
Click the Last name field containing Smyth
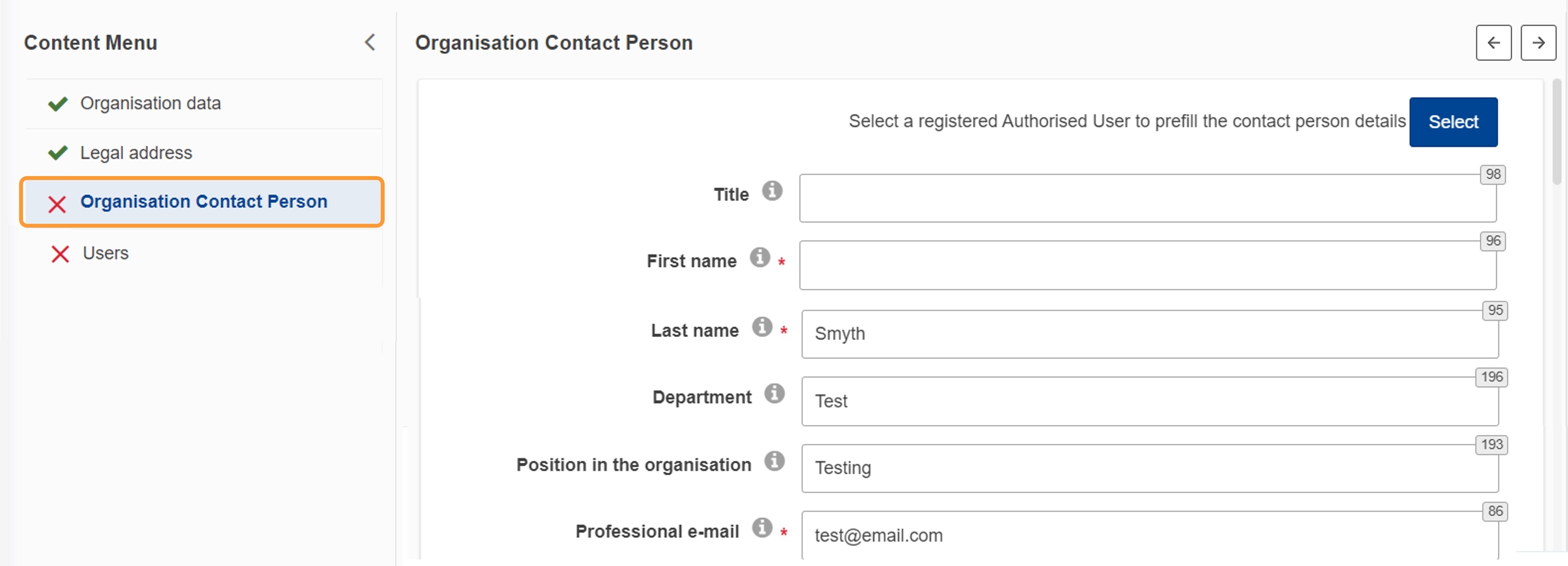click(x=1150, y=334)
